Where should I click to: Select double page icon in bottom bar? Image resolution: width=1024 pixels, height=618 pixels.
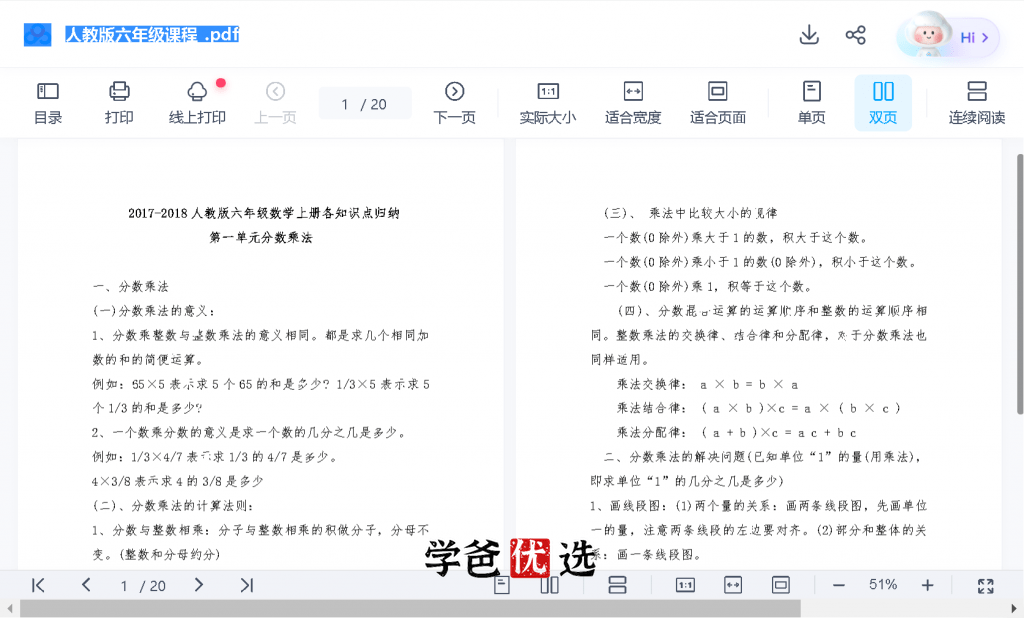(550, 585)
